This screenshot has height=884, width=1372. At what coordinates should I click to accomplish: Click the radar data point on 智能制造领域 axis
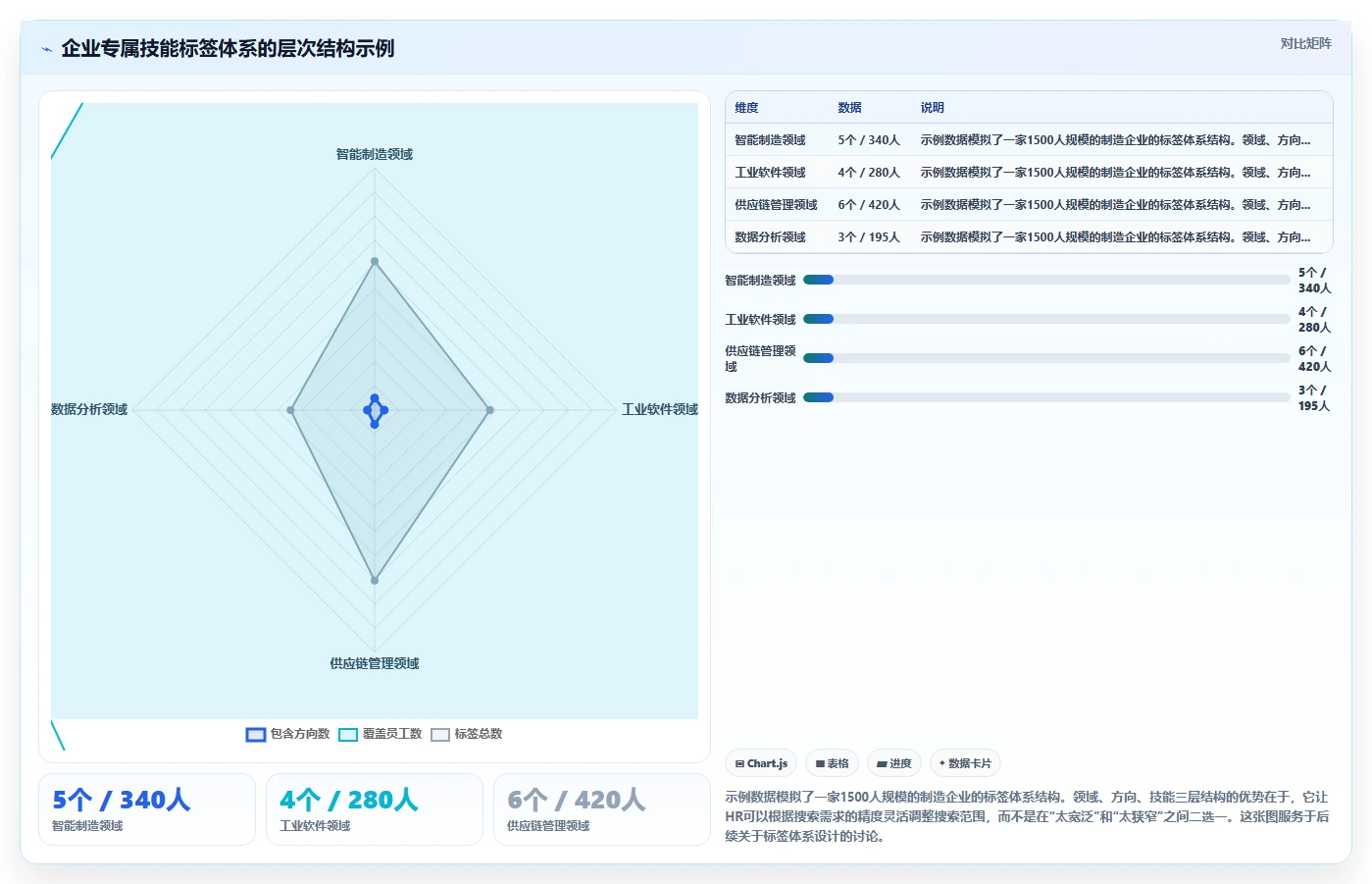[375, 262]
